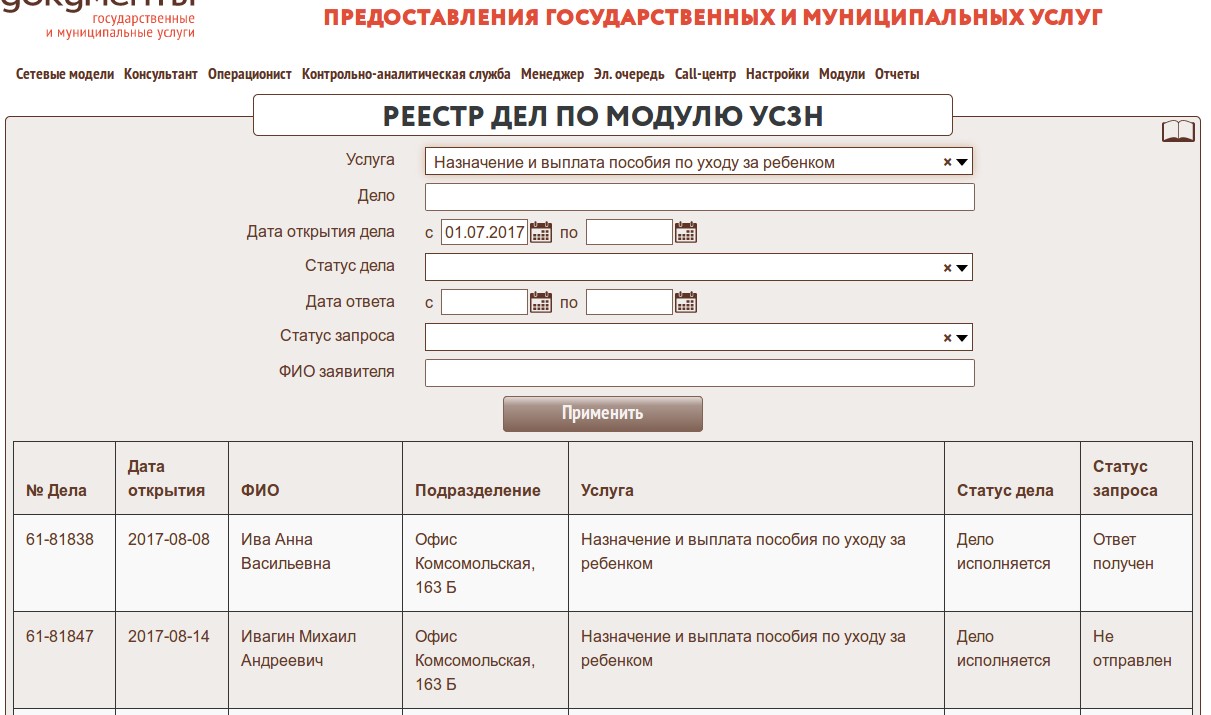1211x715 pixels.
Task: Expand the Услуга dropdown
Action: point(962,162)
